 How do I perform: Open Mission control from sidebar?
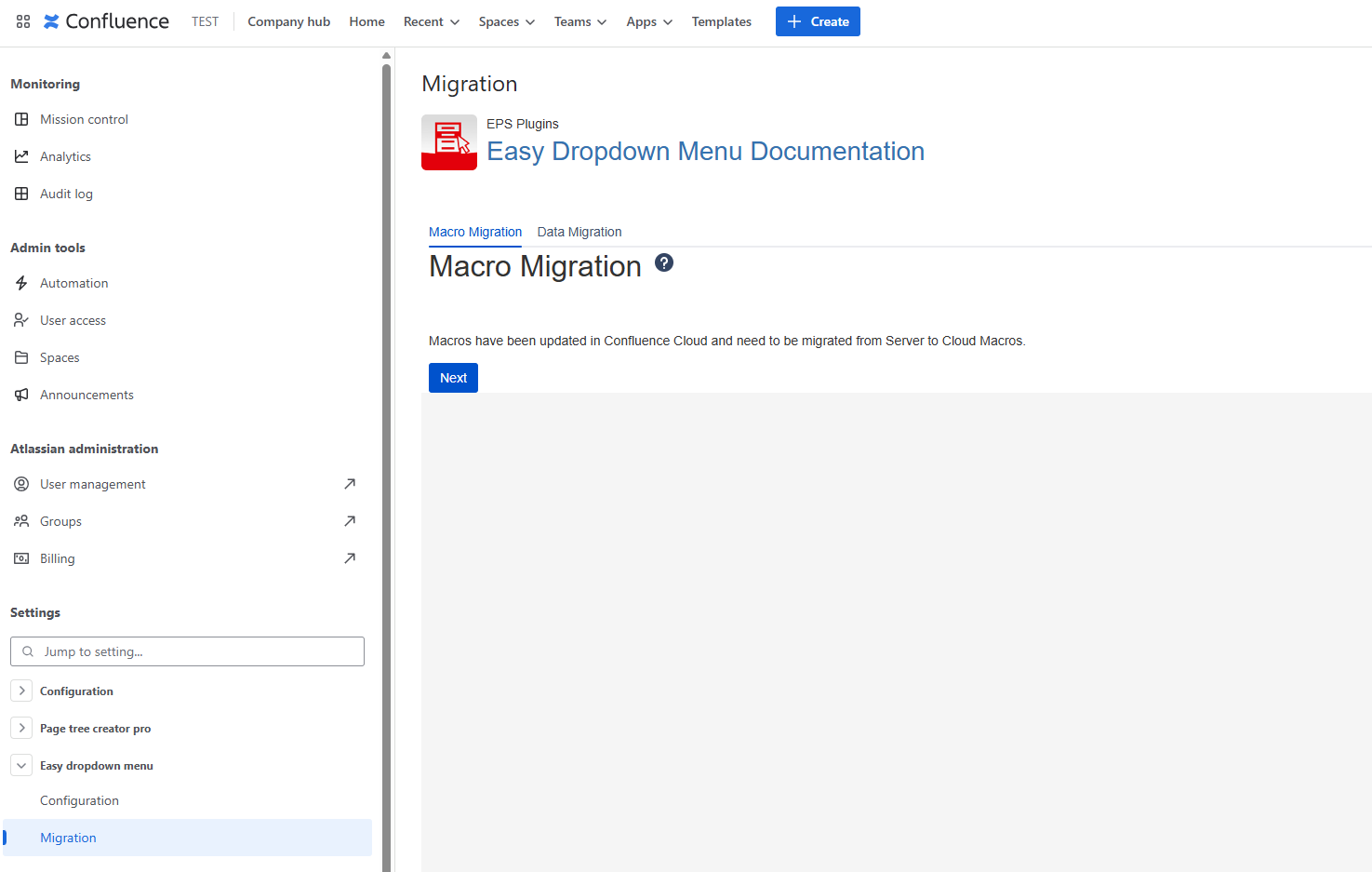pos(84,119)
